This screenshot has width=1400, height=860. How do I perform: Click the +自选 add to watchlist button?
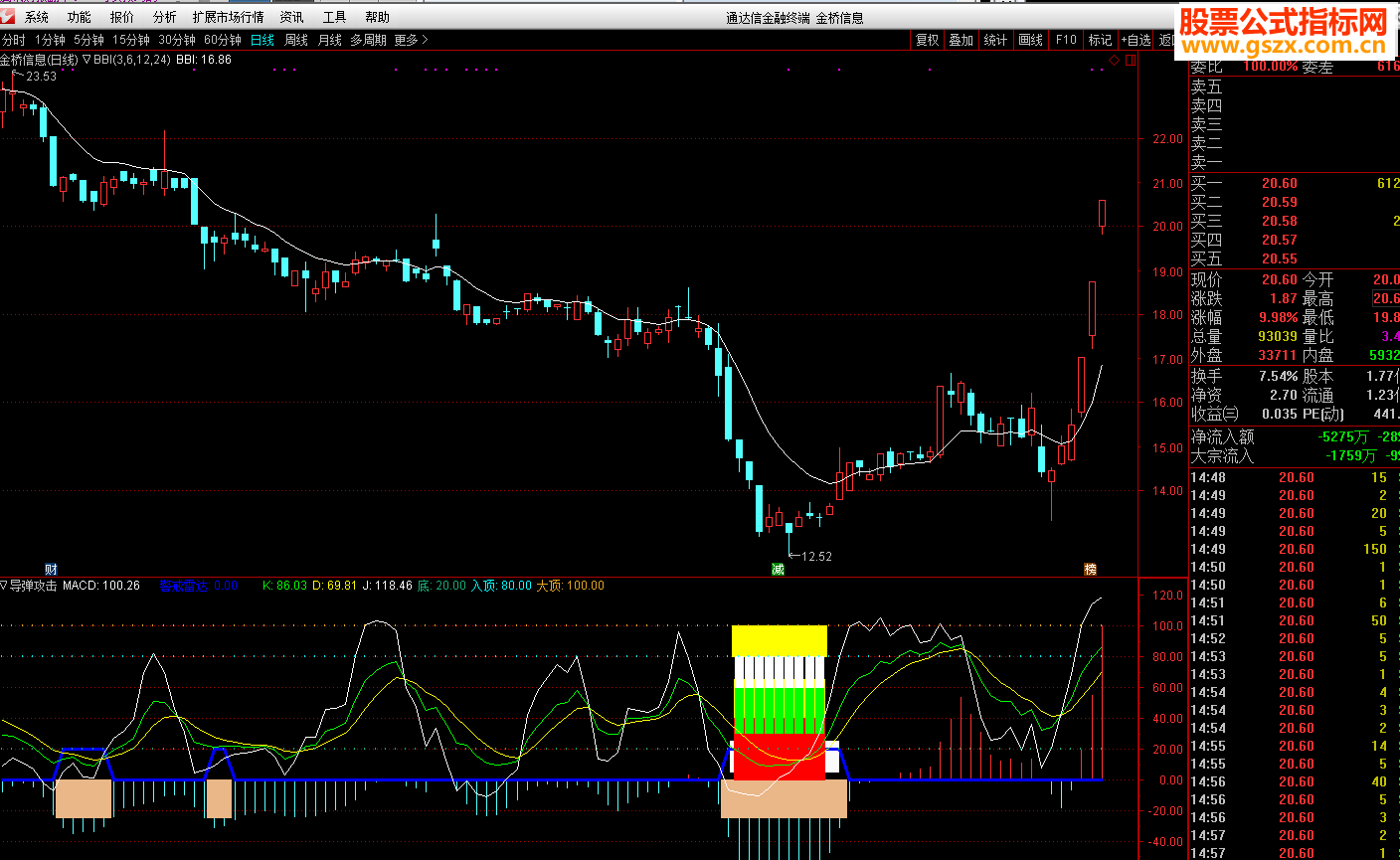pyautogui.click(x=1136, y=40)
